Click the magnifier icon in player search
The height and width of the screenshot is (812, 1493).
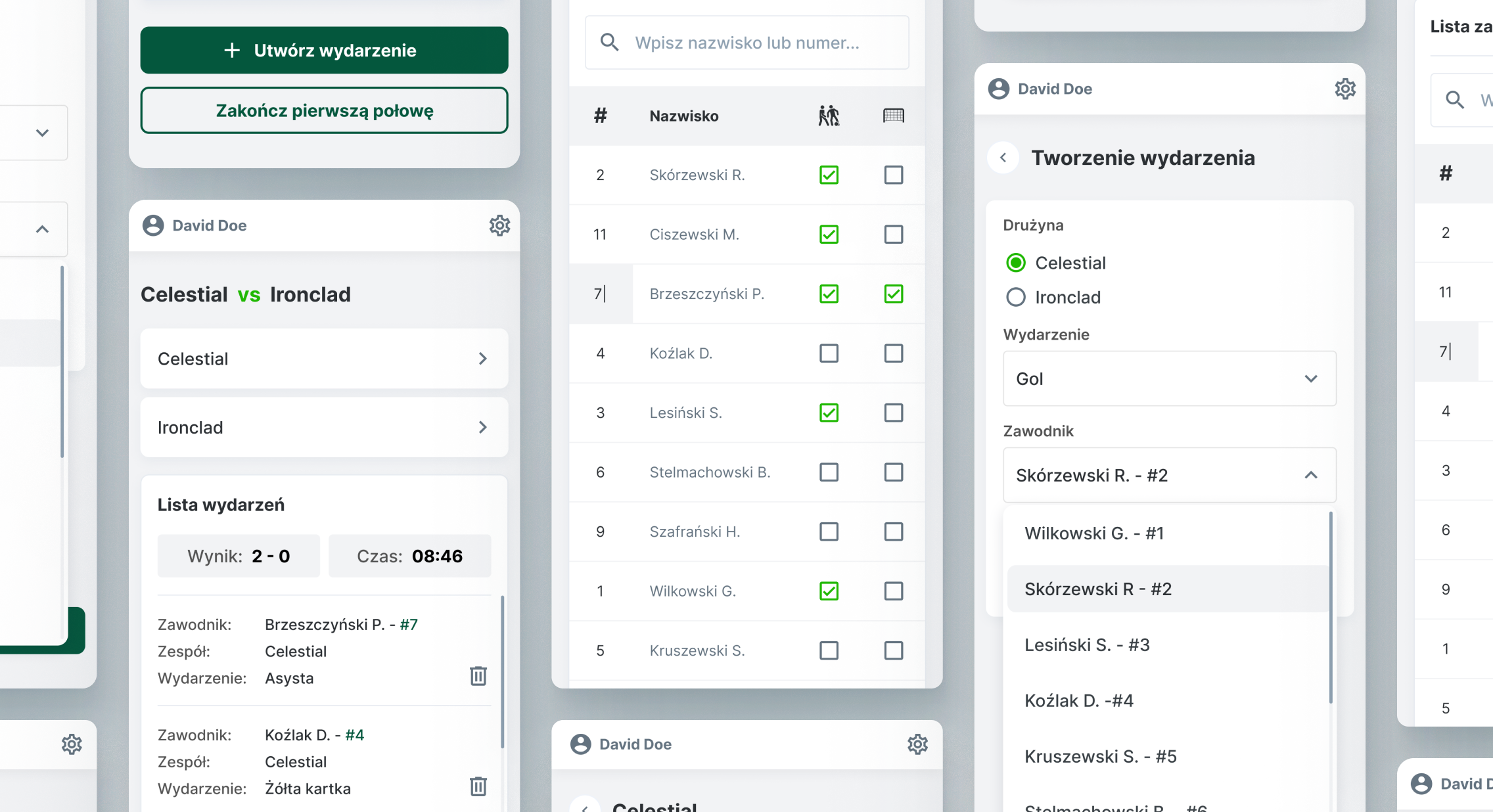coord(609,42)
